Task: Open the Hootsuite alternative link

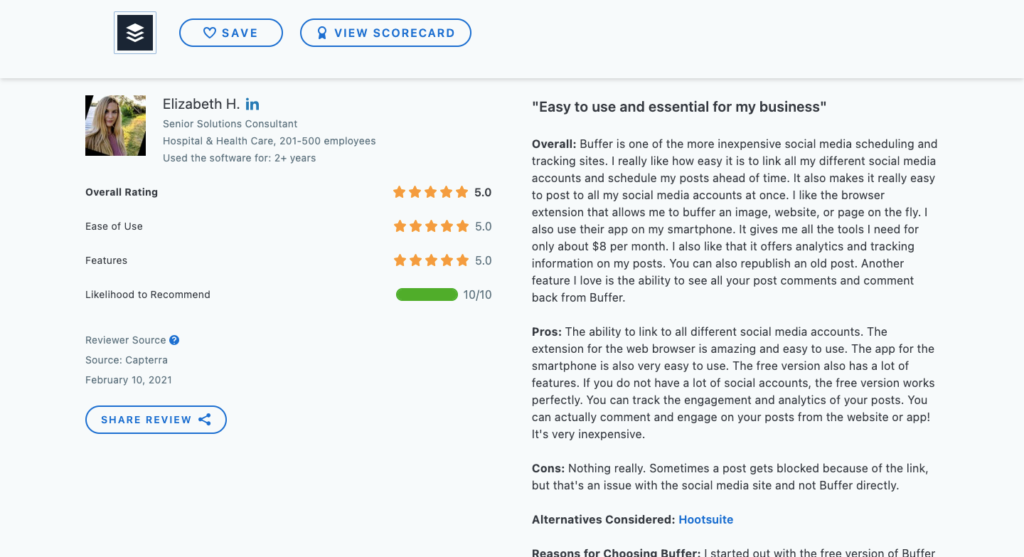Action: pyautogui.click(x=705, y=519)
